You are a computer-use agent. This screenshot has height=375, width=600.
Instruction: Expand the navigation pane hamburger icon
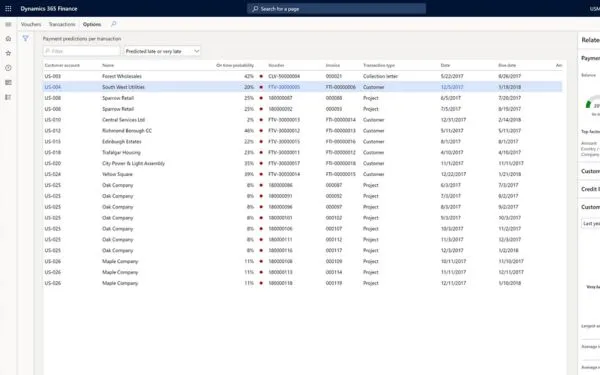8,24
